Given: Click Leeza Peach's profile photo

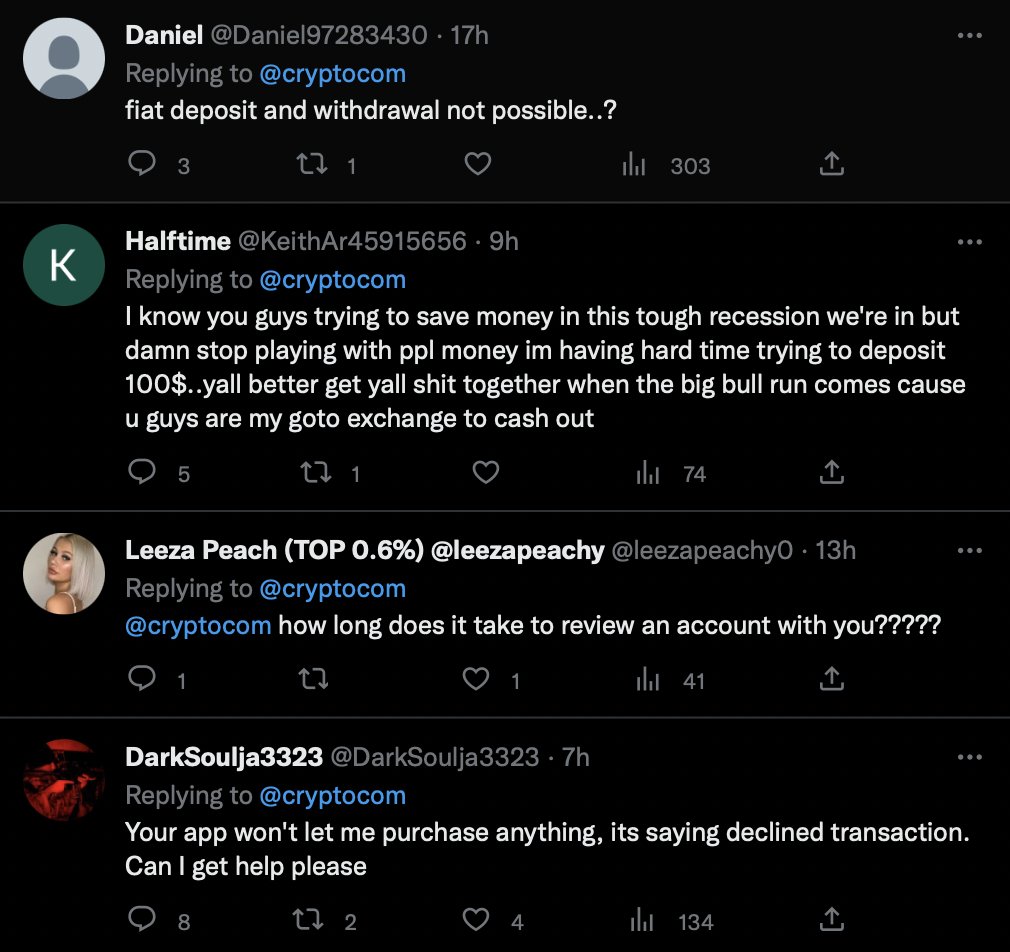Looking at the screenshot, I should coord(64,574).
